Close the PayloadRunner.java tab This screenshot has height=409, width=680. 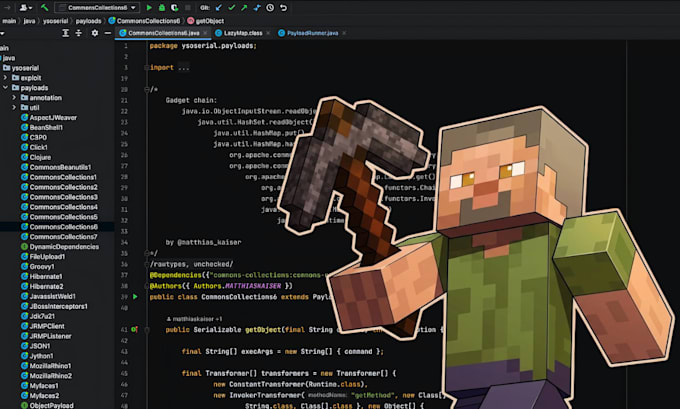coord(344,33)
